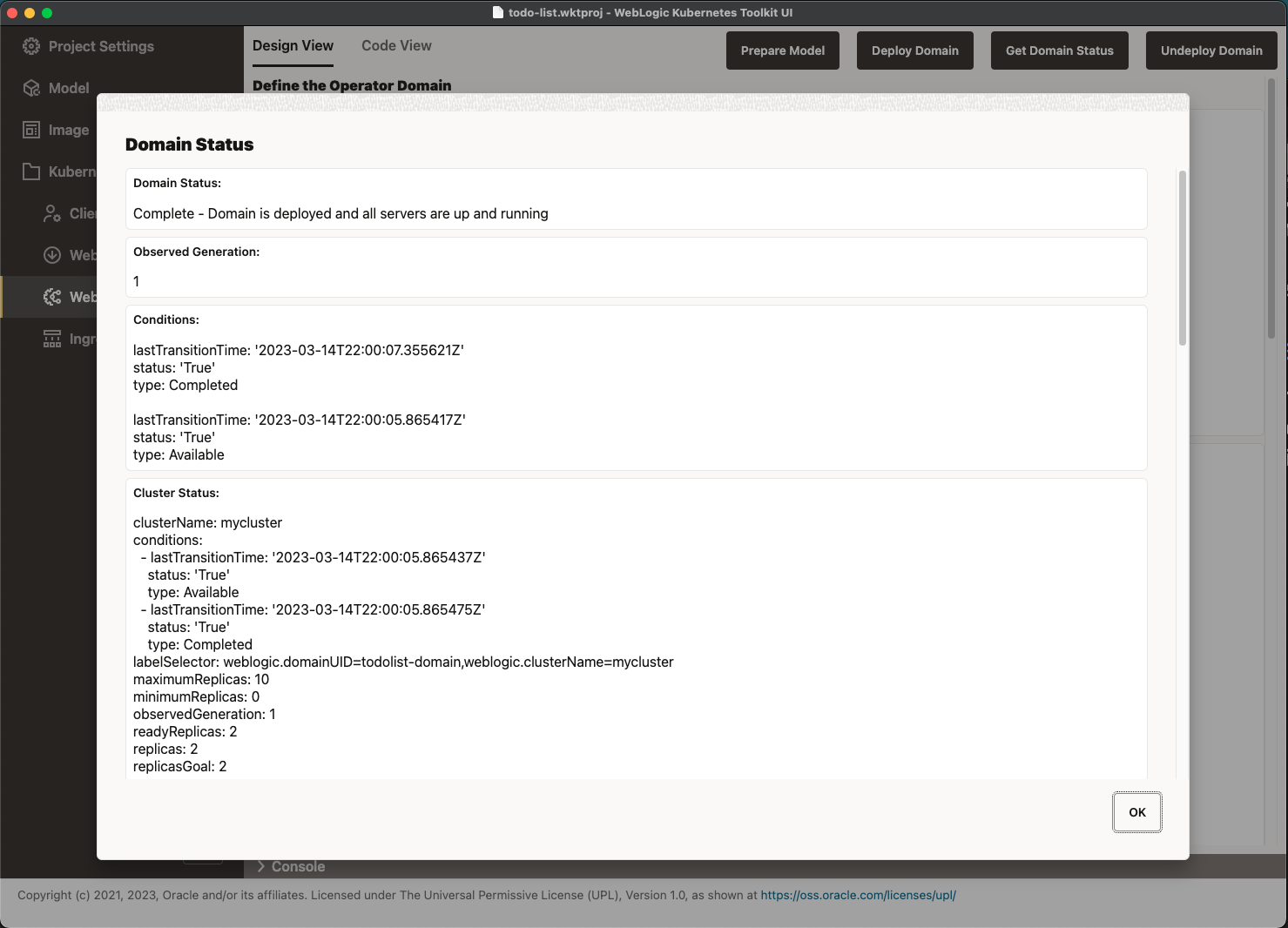
Task: Click 'Define the Operator Domain' heading
Action: coord(352,85)
